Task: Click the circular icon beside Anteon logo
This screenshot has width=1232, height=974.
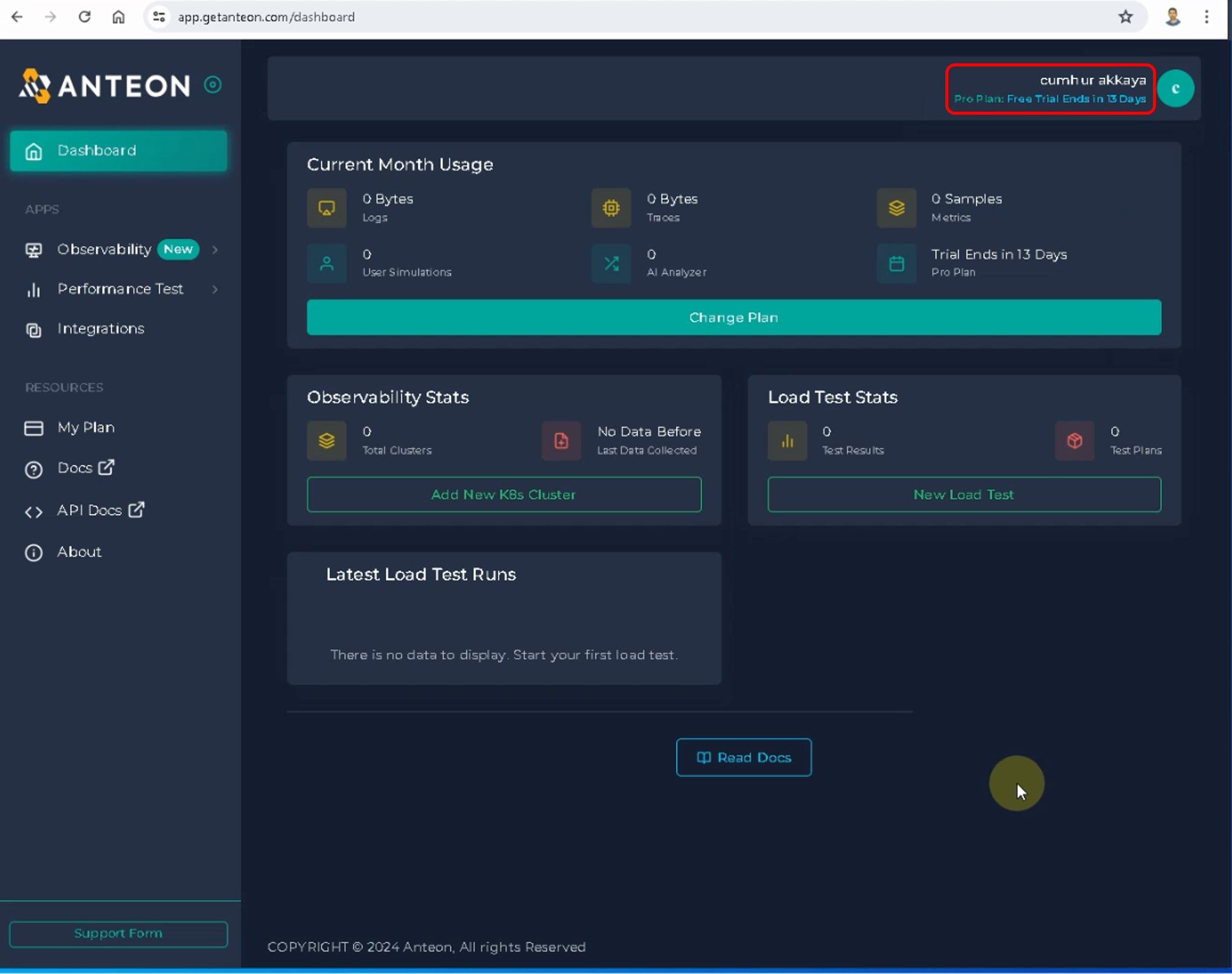Action: pyautogui.click(x=212, y=85)
